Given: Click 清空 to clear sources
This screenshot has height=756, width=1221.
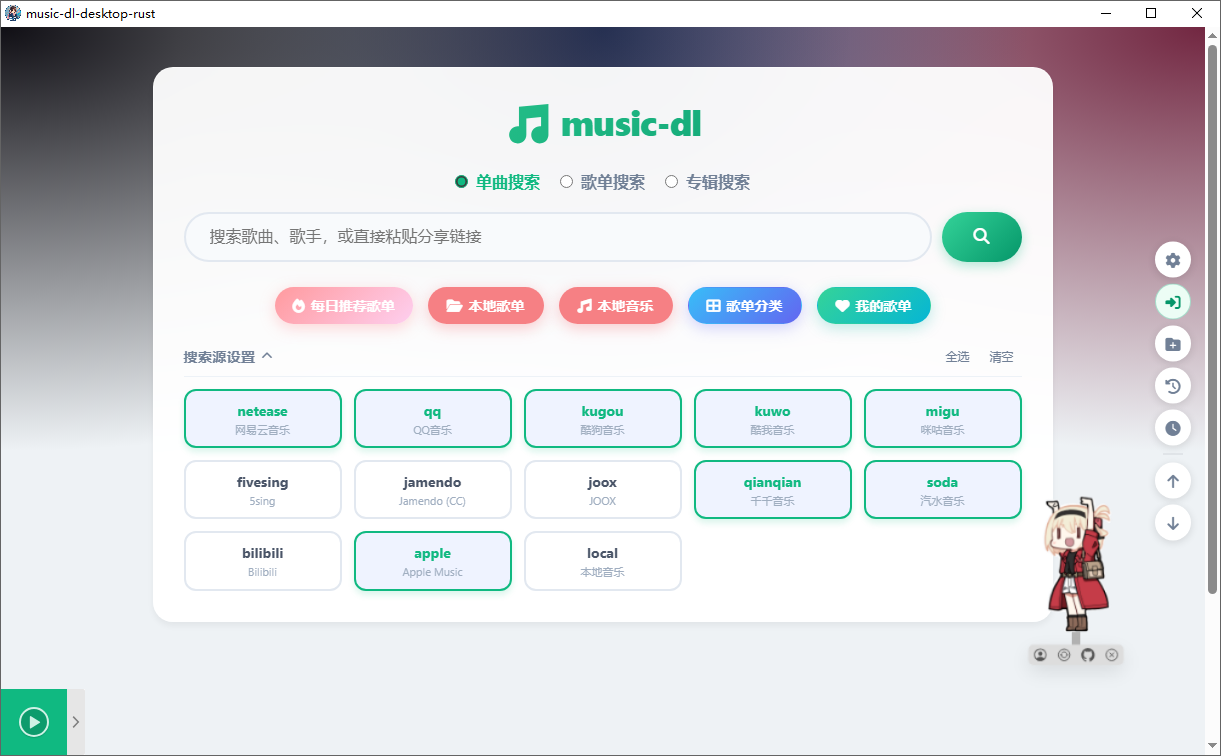Looking at the screenshot, I should pyautogui.click(x=1001, y=357).
